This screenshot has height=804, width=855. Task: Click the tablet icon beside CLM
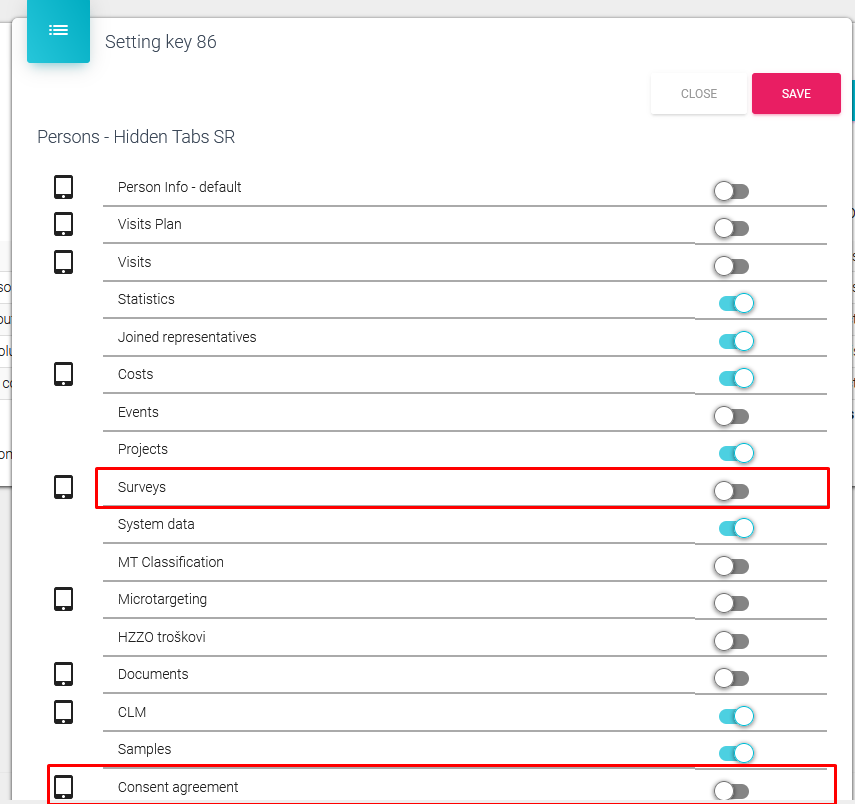(x=63, y=712)
